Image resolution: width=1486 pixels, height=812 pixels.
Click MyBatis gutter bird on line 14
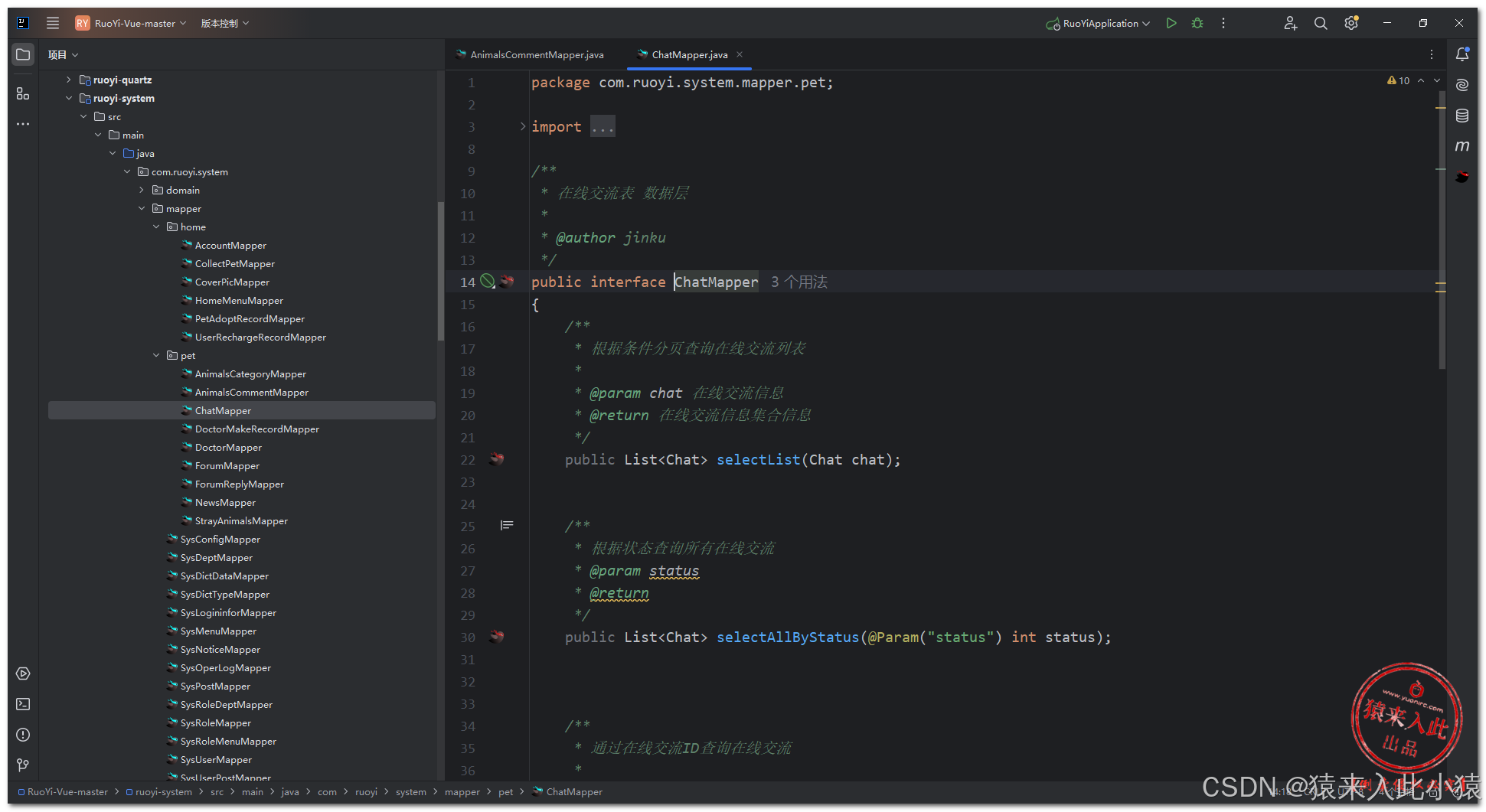click(507, 282)
